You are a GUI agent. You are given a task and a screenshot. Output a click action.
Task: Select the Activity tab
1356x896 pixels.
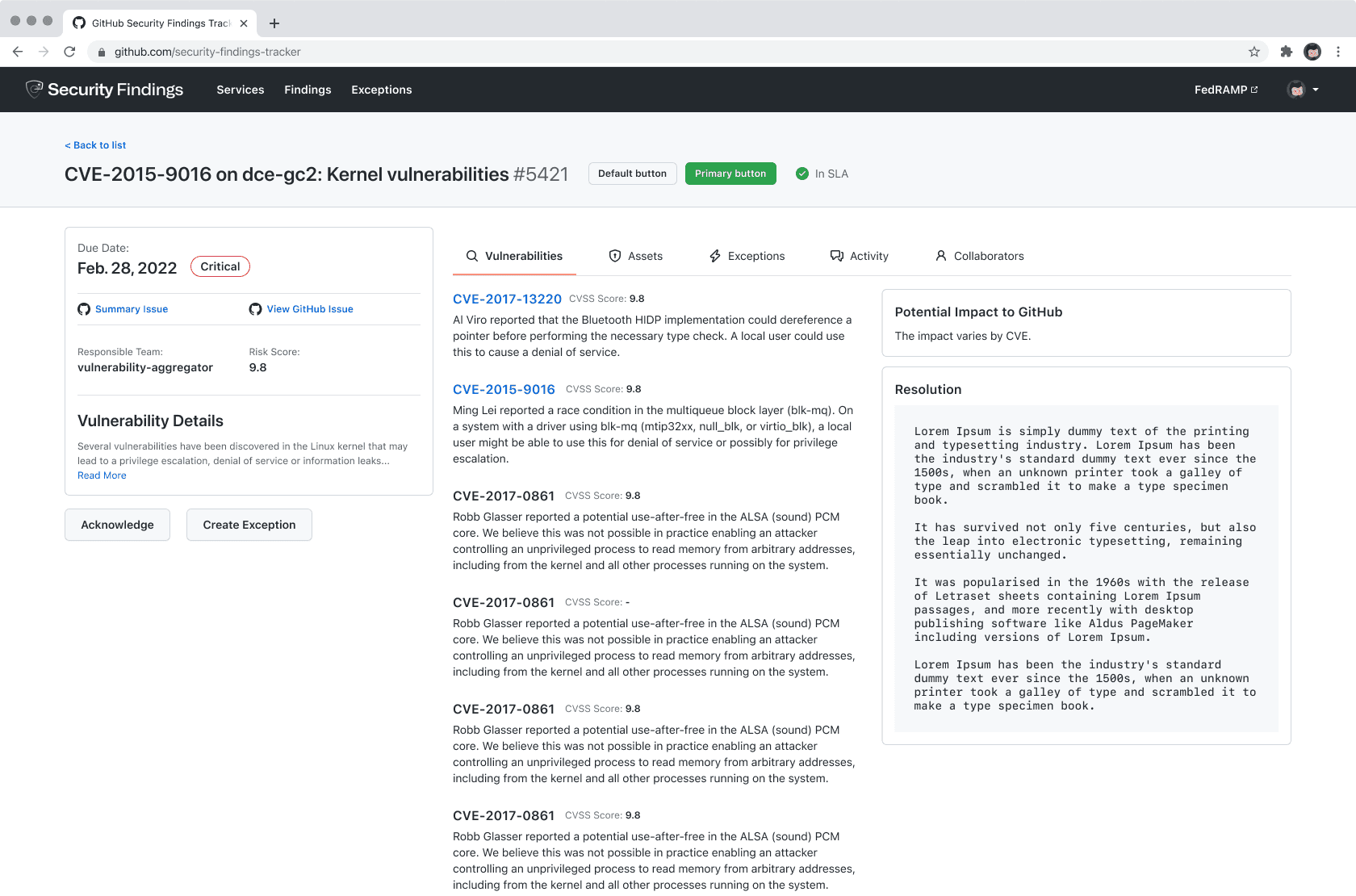(x=860, y=256)
